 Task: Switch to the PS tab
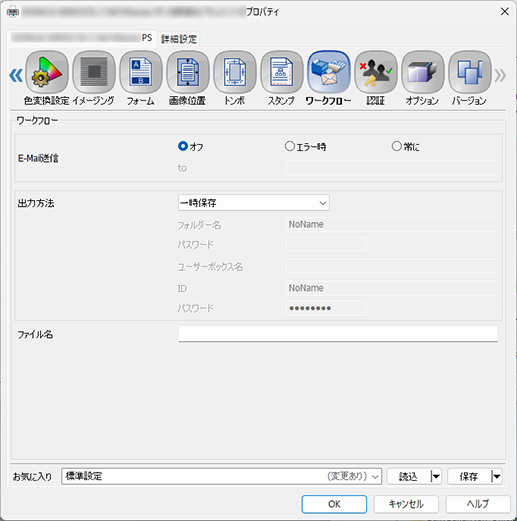tap(82, 38)
